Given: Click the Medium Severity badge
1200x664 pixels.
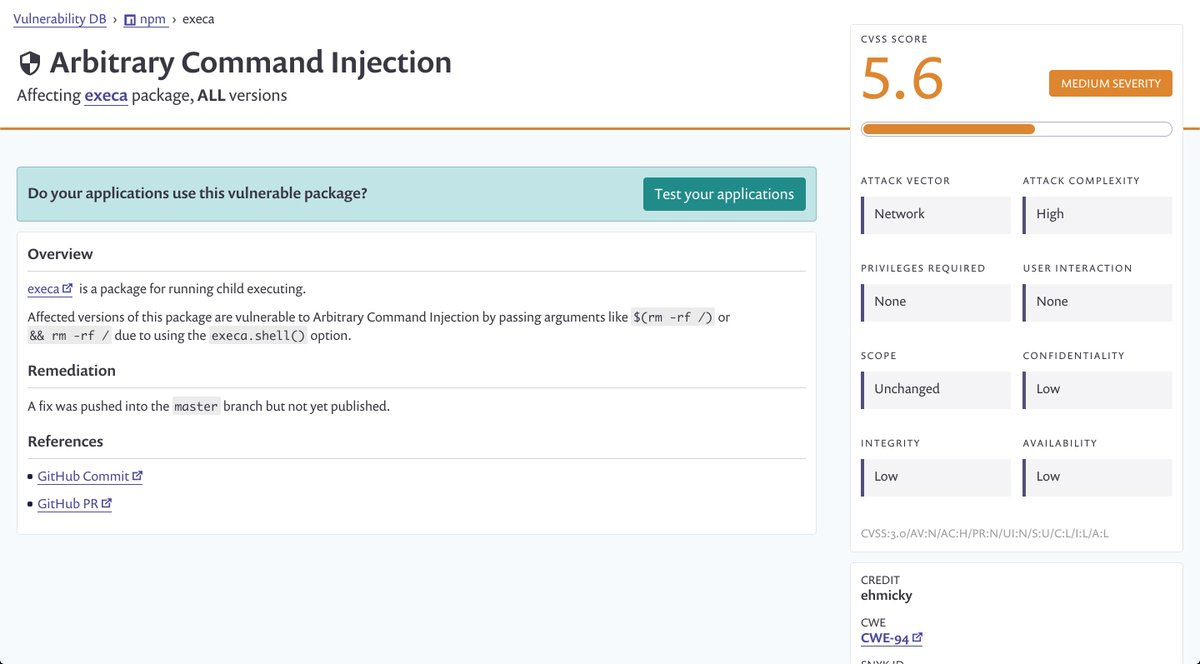Looking at the screenshot, I should tap(1110, 83).
